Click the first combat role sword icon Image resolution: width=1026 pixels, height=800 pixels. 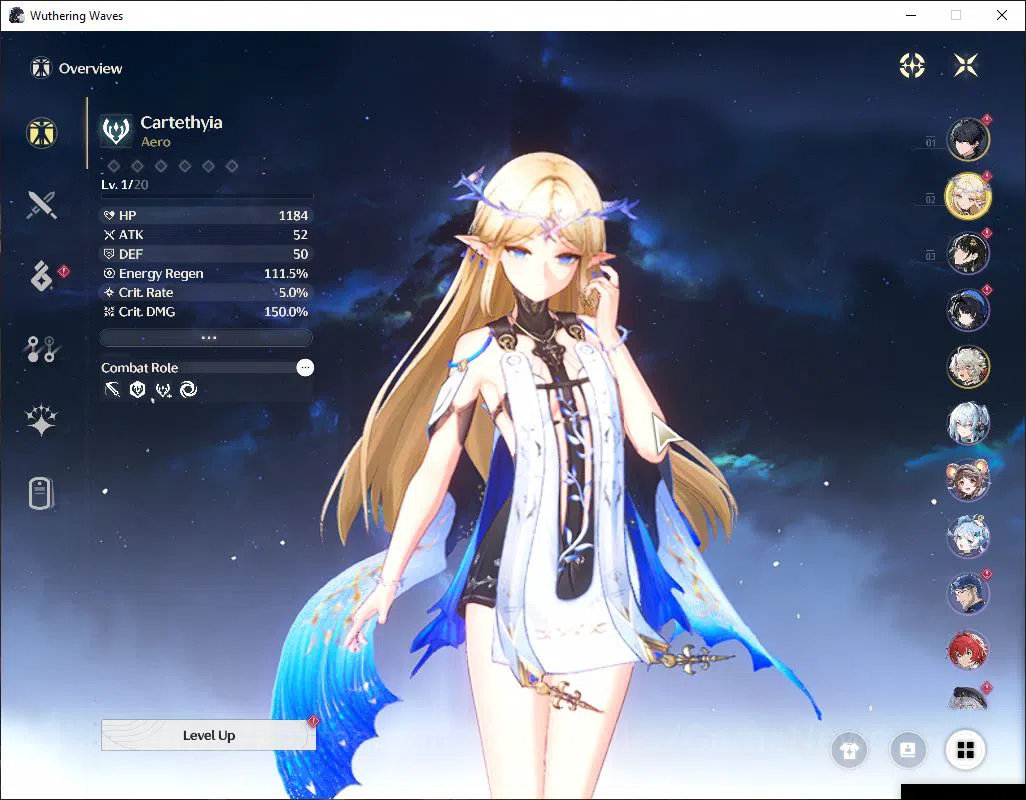tap(113, 390)
